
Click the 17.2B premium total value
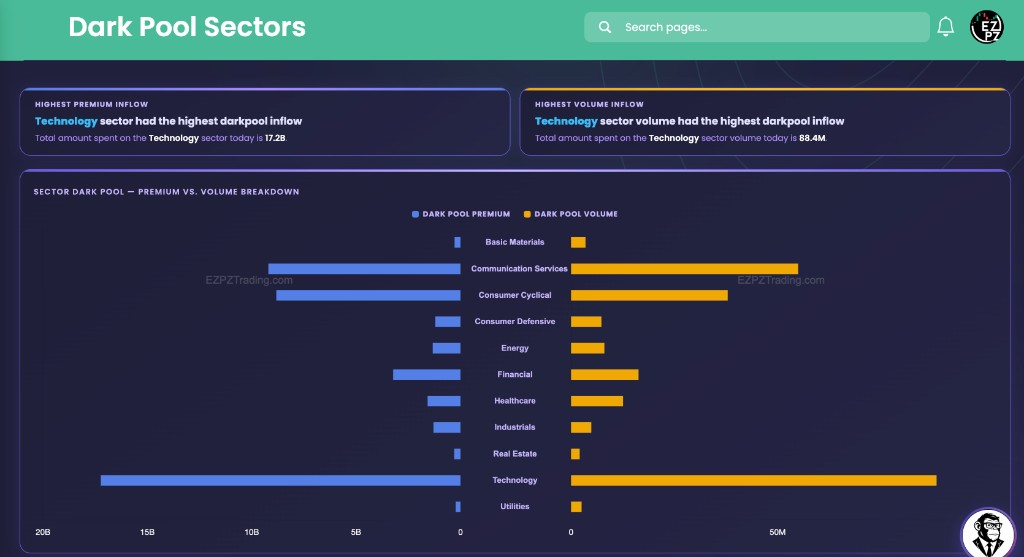(x=275, y=138)
